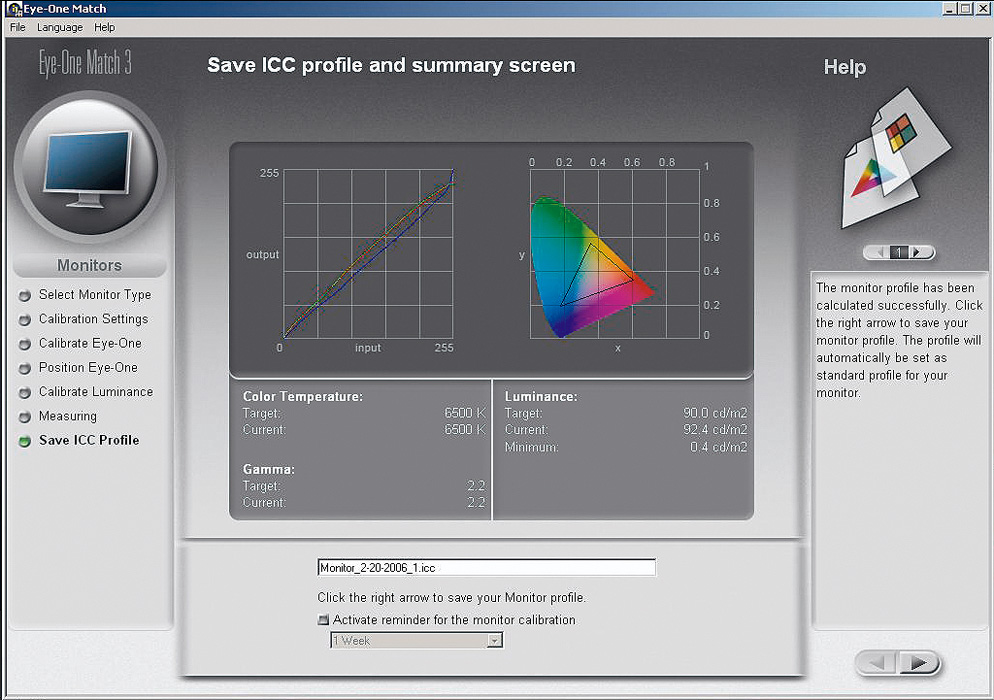
Task: Click the Monitors section header
Action: [x=89, y=265]
